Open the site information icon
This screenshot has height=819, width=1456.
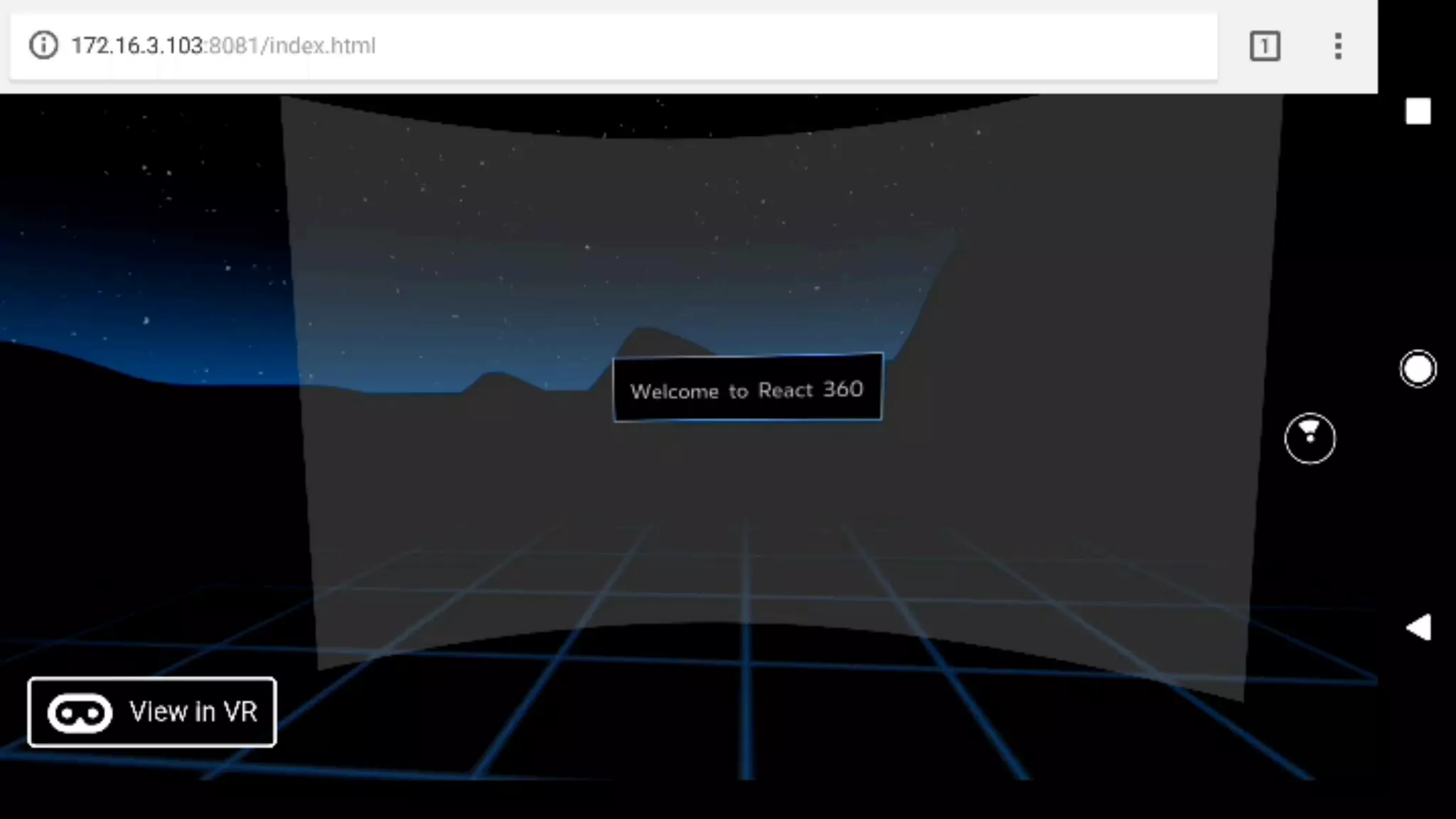tap(43, 45)
